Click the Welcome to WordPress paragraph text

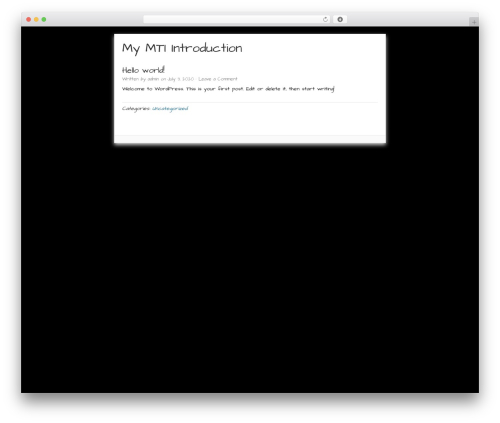(x=228, y=89)
